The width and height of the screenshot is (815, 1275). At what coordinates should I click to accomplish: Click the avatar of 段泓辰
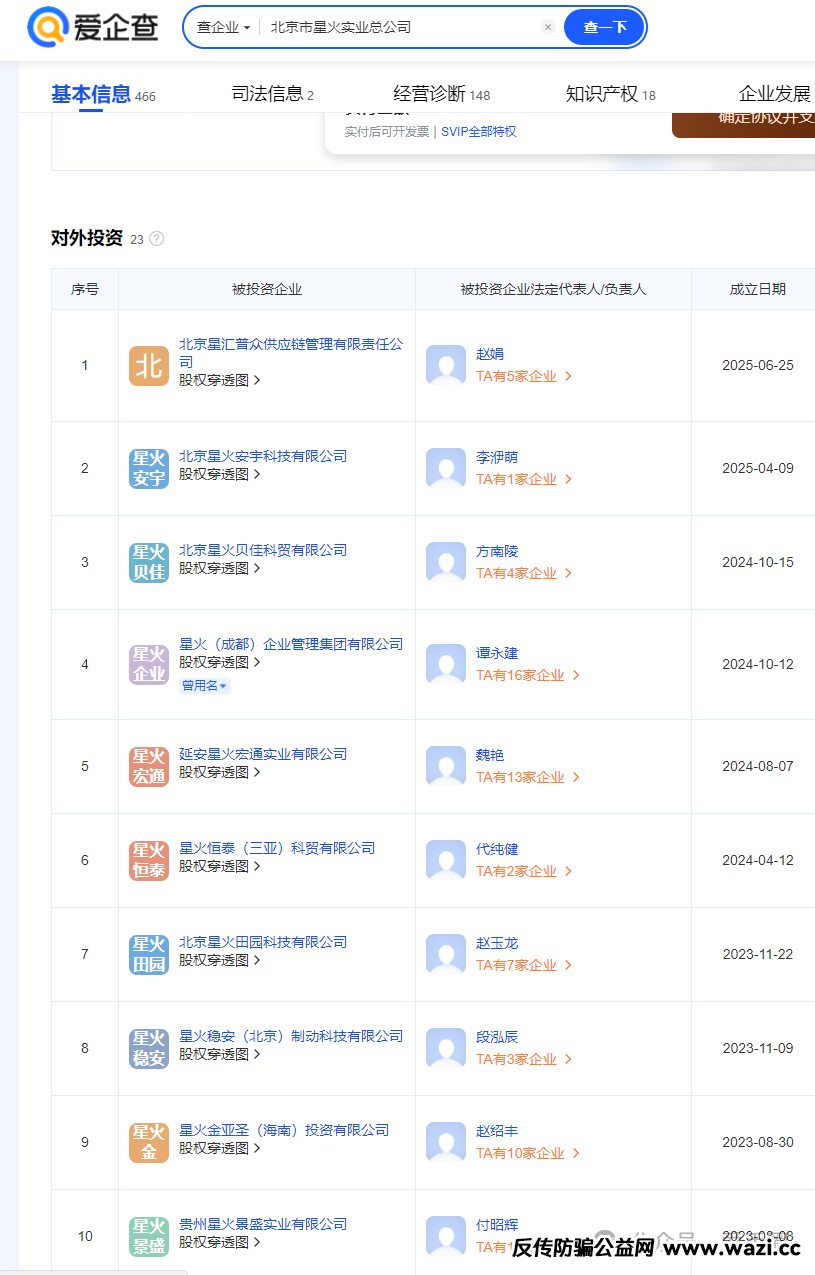[446, 1048]
